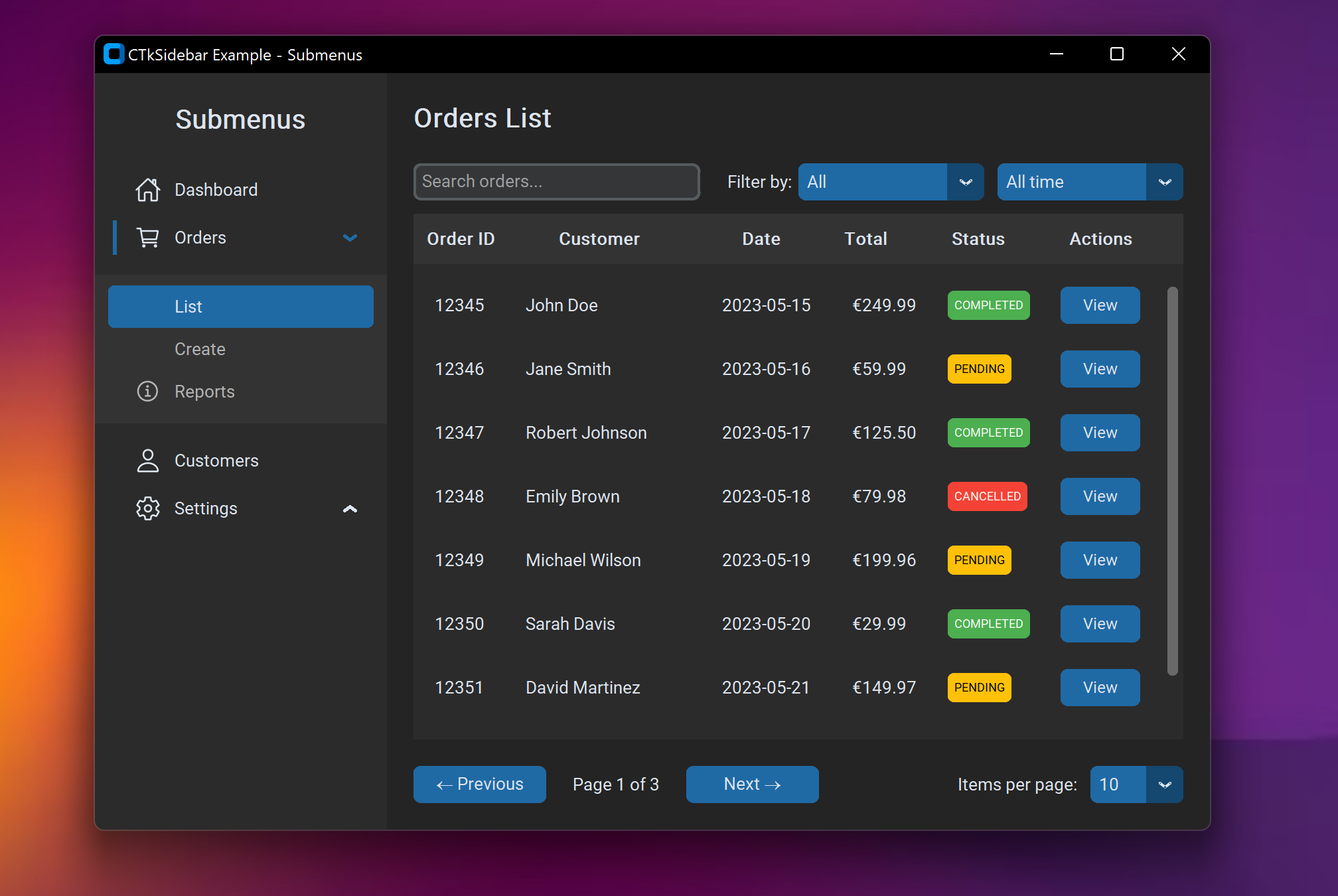Open the Create submenu item
Screen dimensions: 1338x896
pyautogui.click(x=241, y=349)
